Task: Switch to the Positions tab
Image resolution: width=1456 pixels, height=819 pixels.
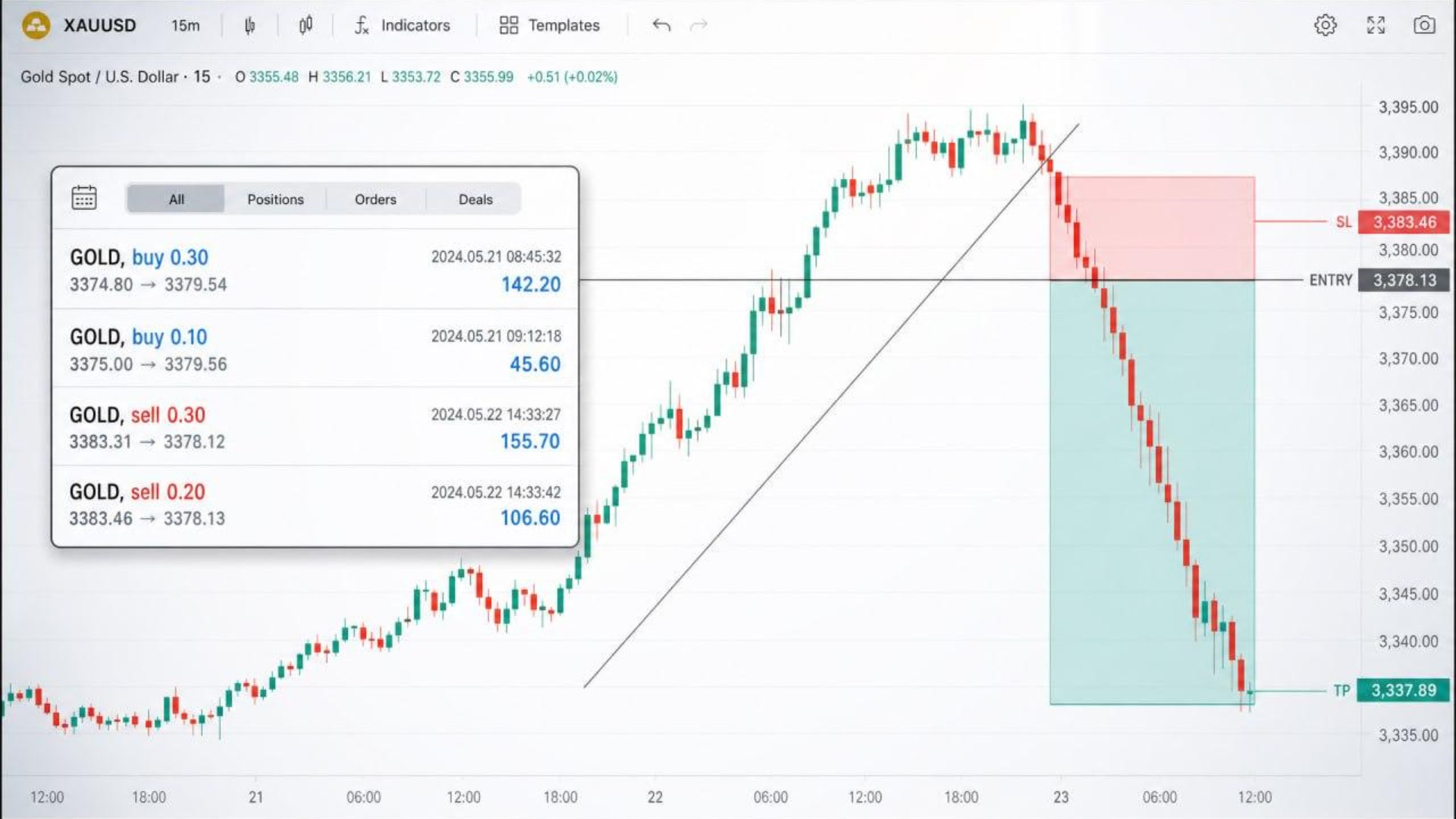Action: pyautogui.click(x=275, y=199)
